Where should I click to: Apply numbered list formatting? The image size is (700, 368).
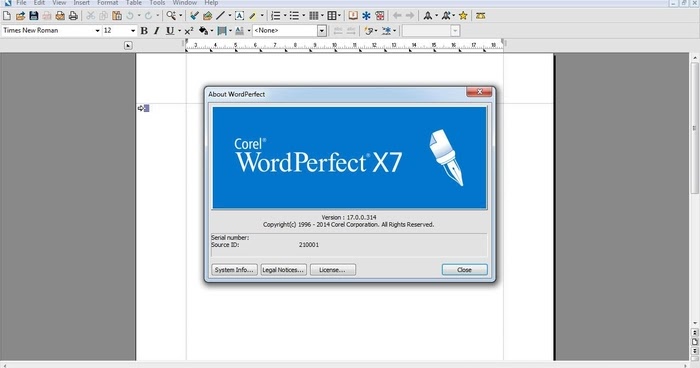pyautogui.click(x=276, y=16)
